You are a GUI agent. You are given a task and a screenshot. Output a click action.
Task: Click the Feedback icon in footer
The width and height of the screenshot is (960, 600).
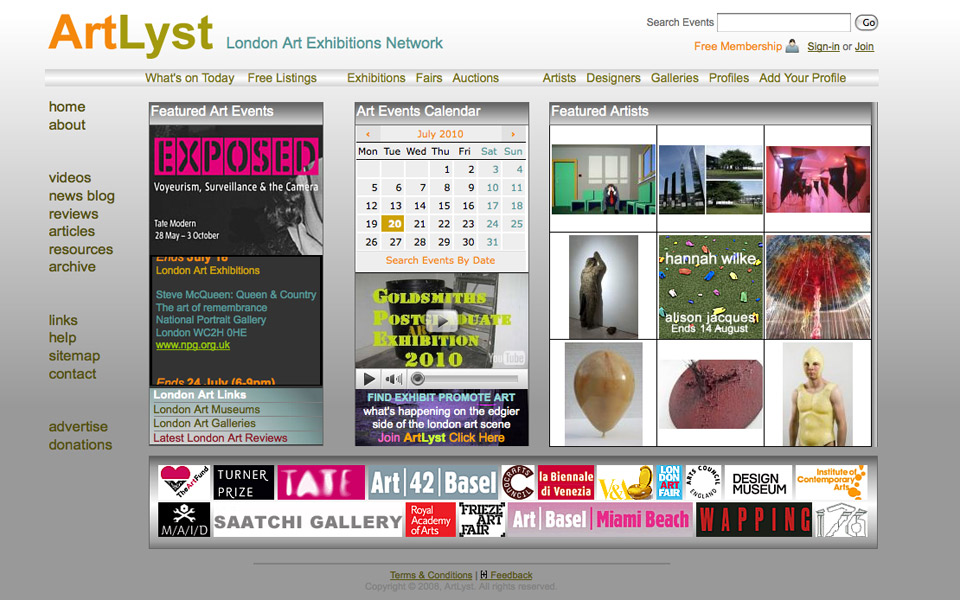pyautogui.click(x=484, y=575)
